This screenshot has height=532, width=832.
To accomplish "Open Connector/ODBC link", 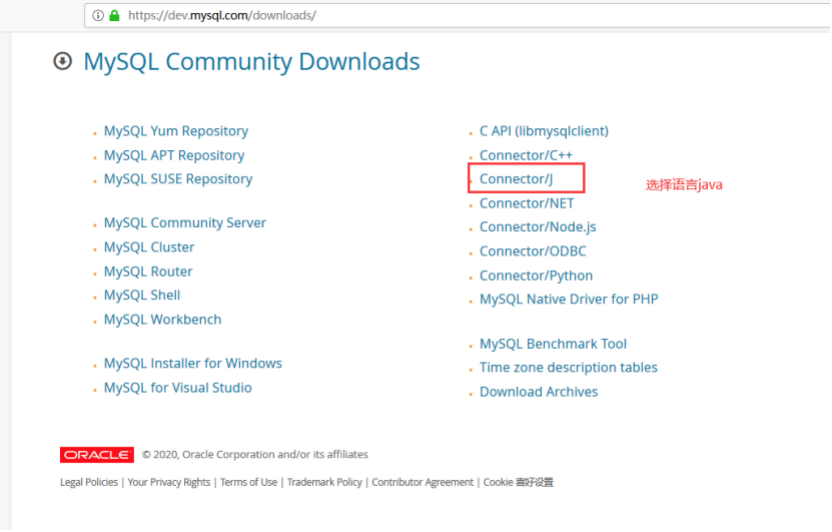I will point(533,251).
